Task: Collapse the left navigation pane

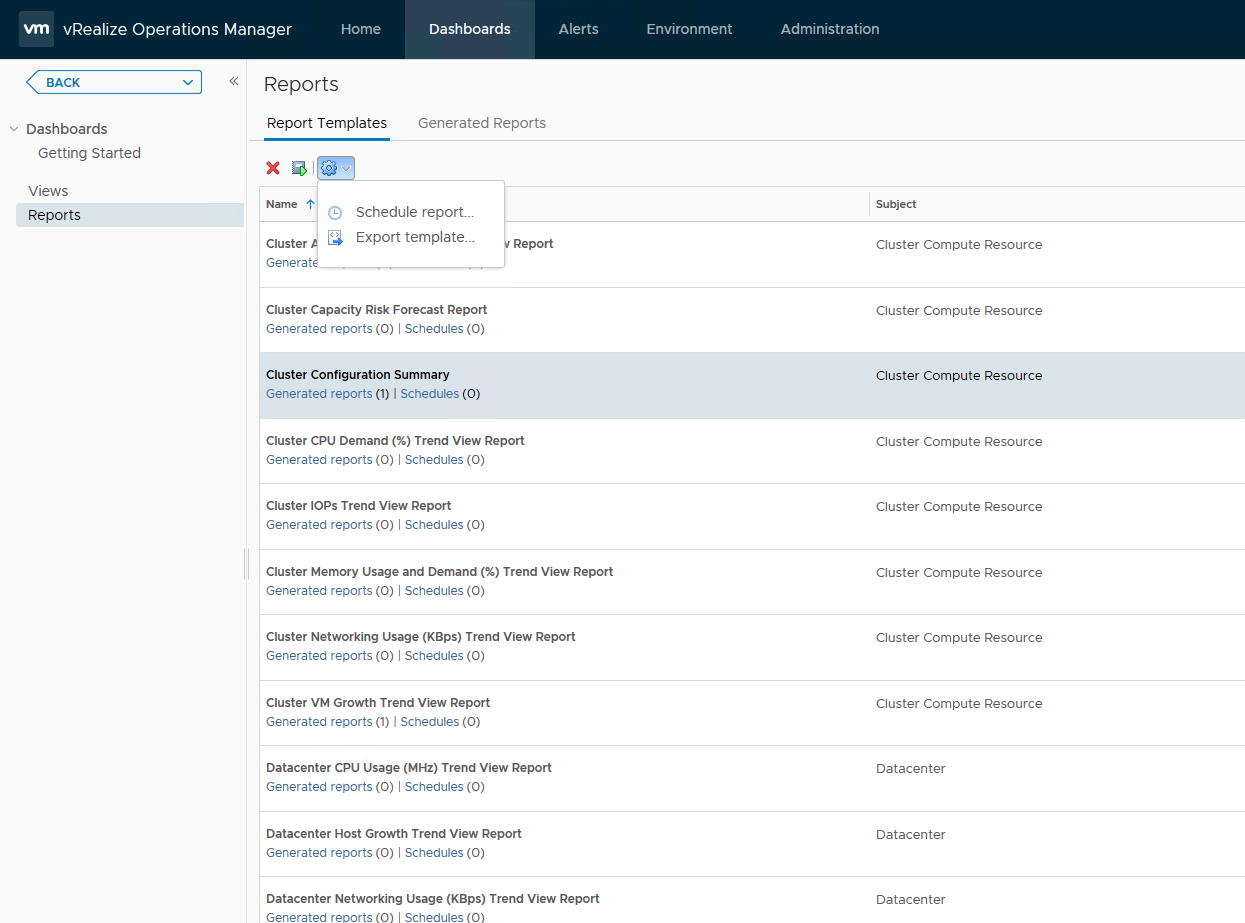Action: pos(233,82)
